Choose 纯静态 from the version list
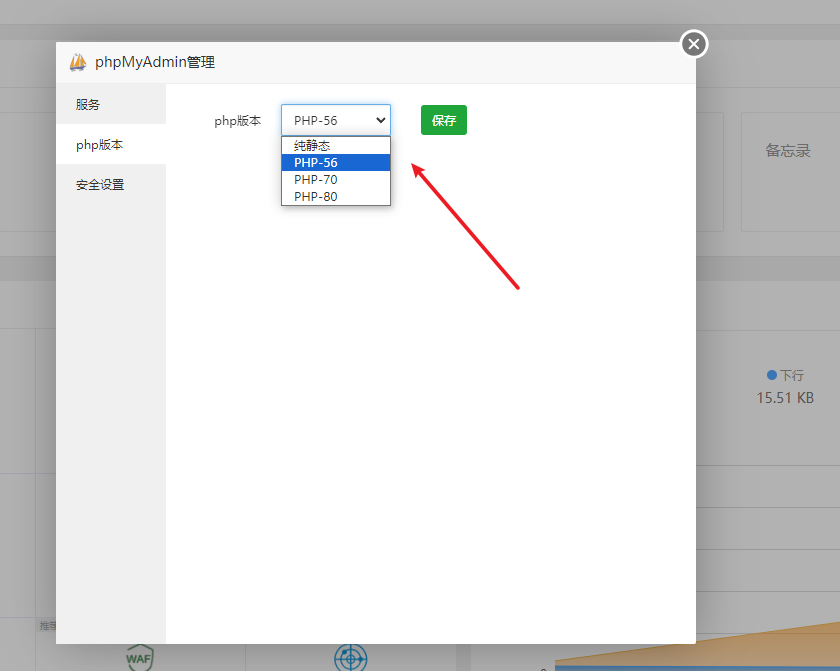840x671 pixels. click(x=336, y=146)
